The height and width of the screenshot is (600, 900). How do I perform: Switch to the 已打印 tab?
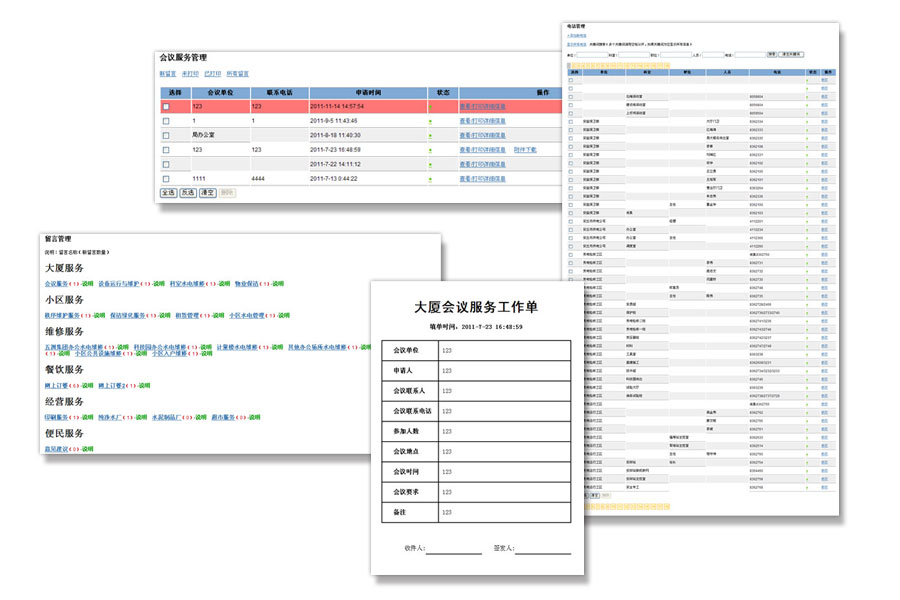pyautogui.click(x=212, y=73)
